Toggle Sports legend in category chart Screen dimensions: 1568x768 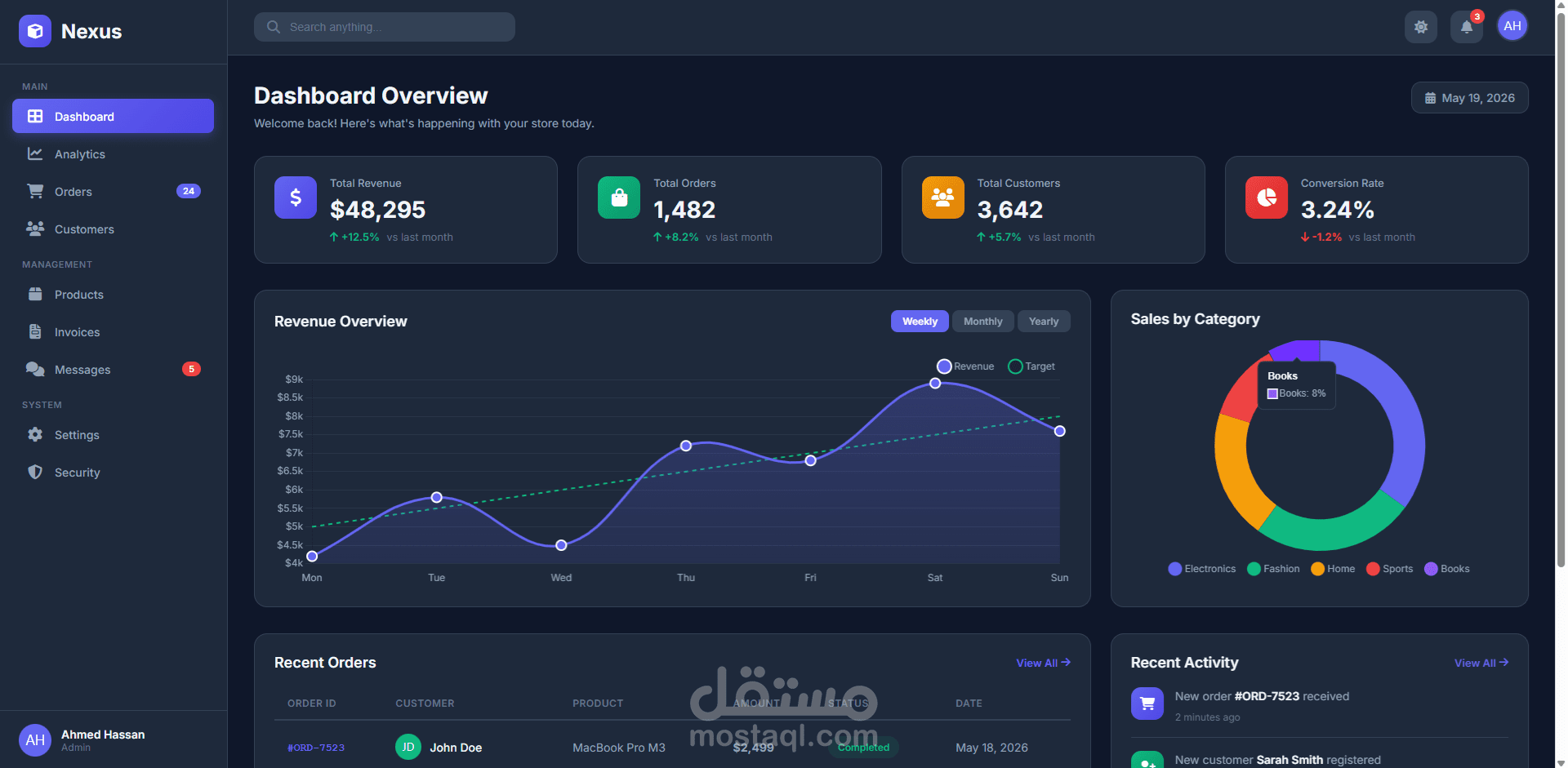(x=1390, y=569)
